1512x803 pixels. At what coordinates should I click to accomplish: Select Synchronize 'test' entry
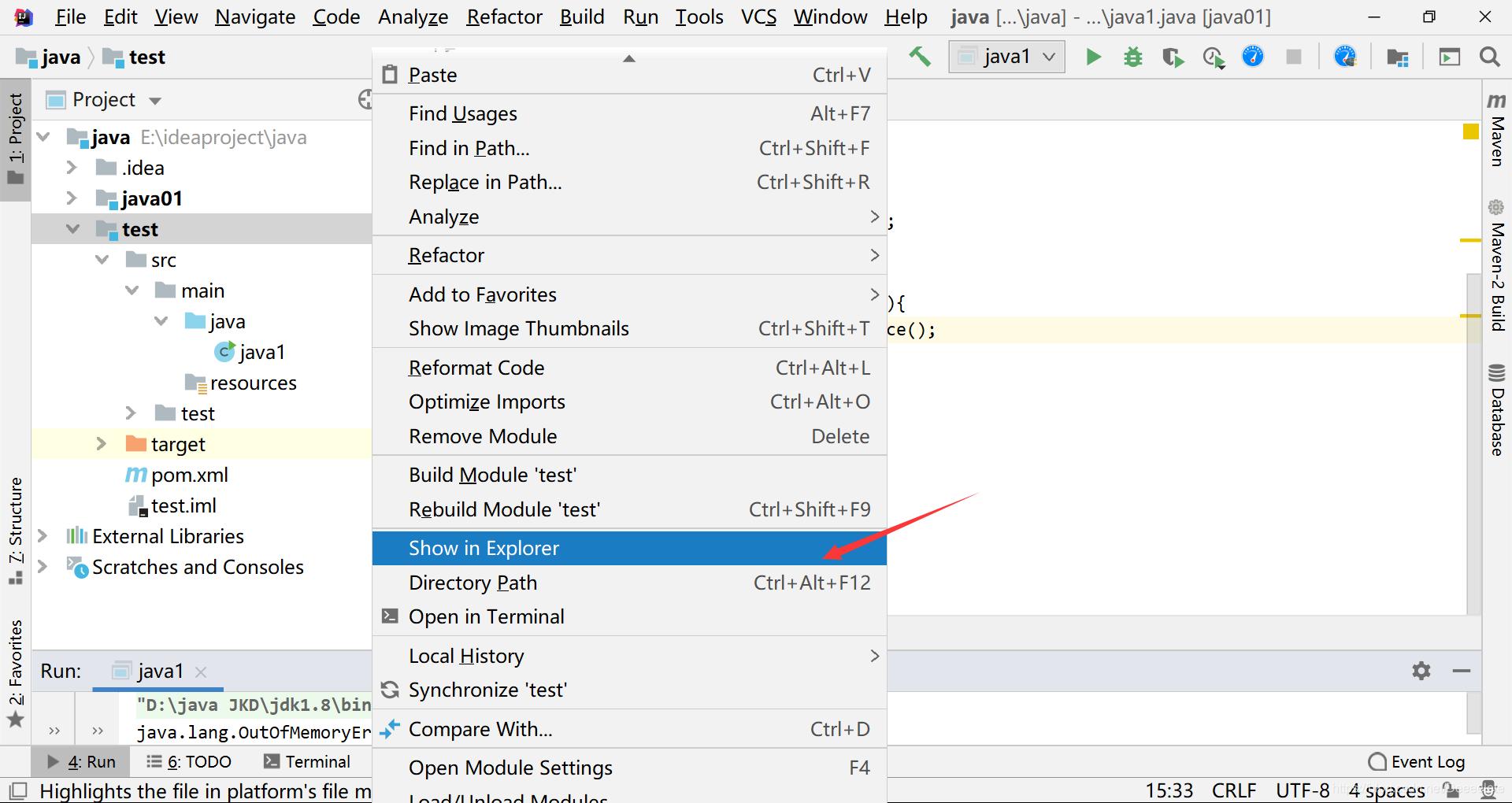coord(629,690)
